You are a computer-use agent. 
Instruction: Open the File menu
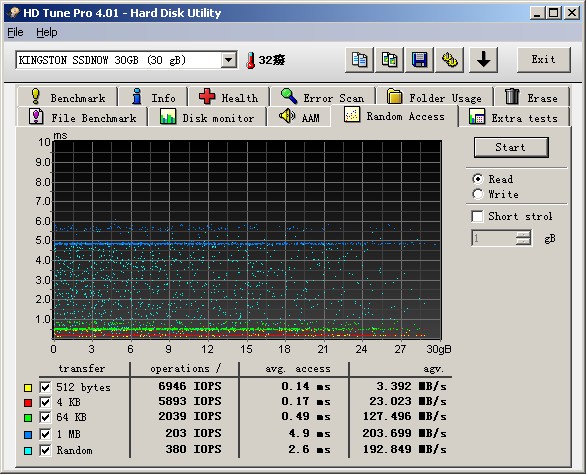15,33
